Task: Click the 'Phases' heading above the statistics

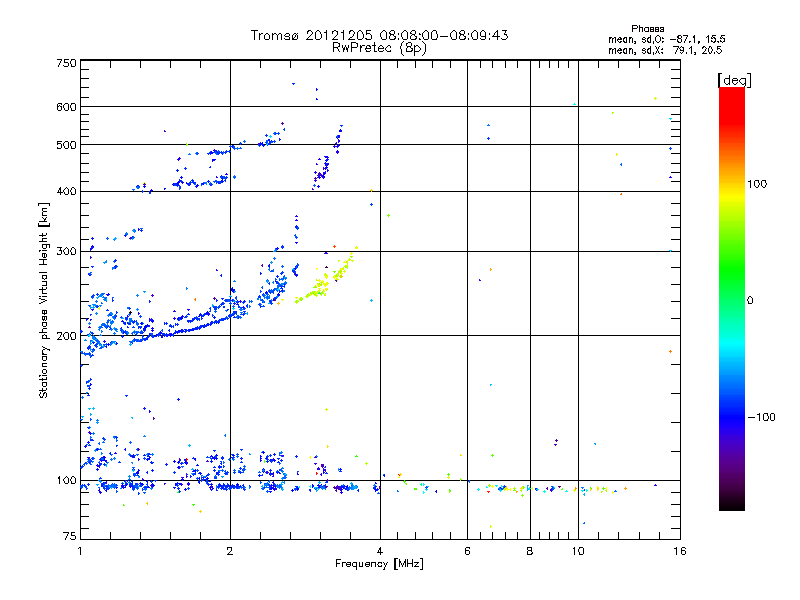Action: tap(647, 29)
